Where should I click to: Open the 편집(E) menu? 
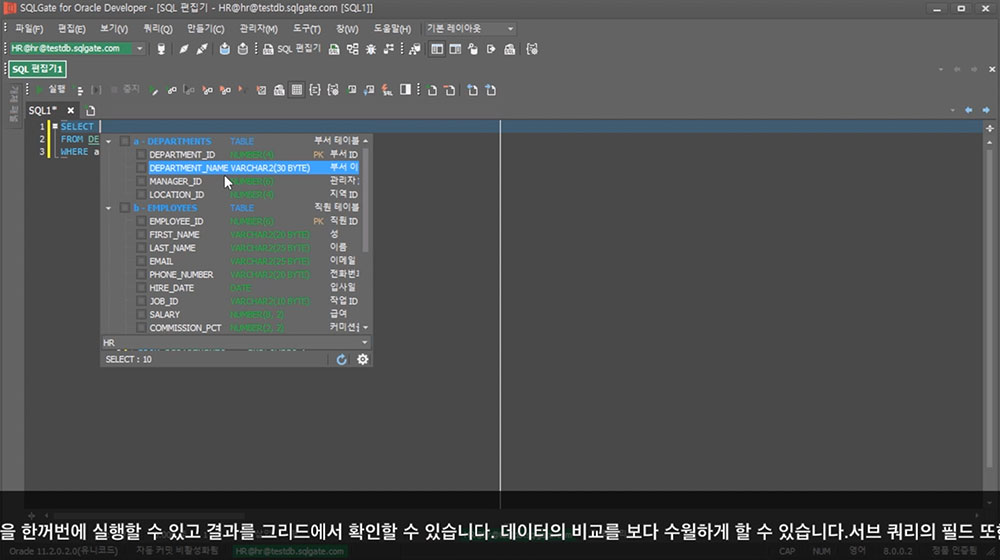pos(71,29)
